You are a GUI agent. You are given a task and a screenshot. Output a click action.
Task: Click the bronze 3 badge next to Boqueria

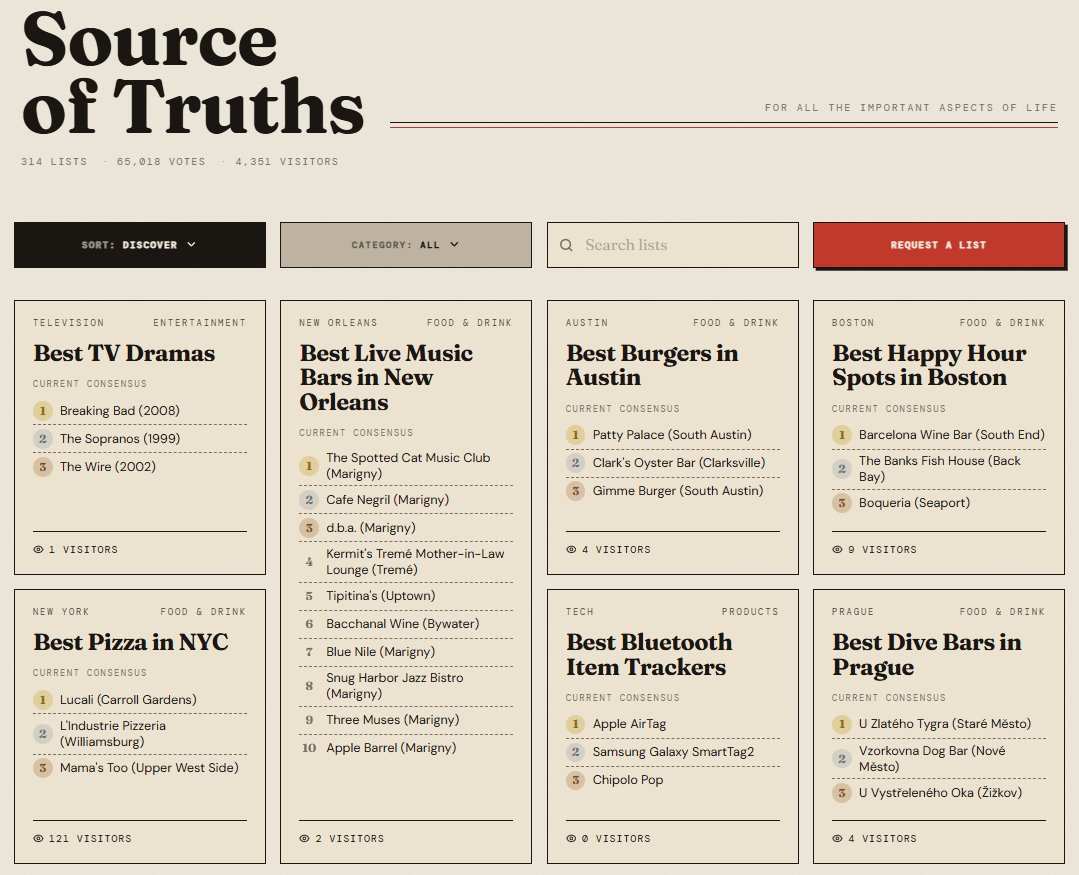pos(842,503)
